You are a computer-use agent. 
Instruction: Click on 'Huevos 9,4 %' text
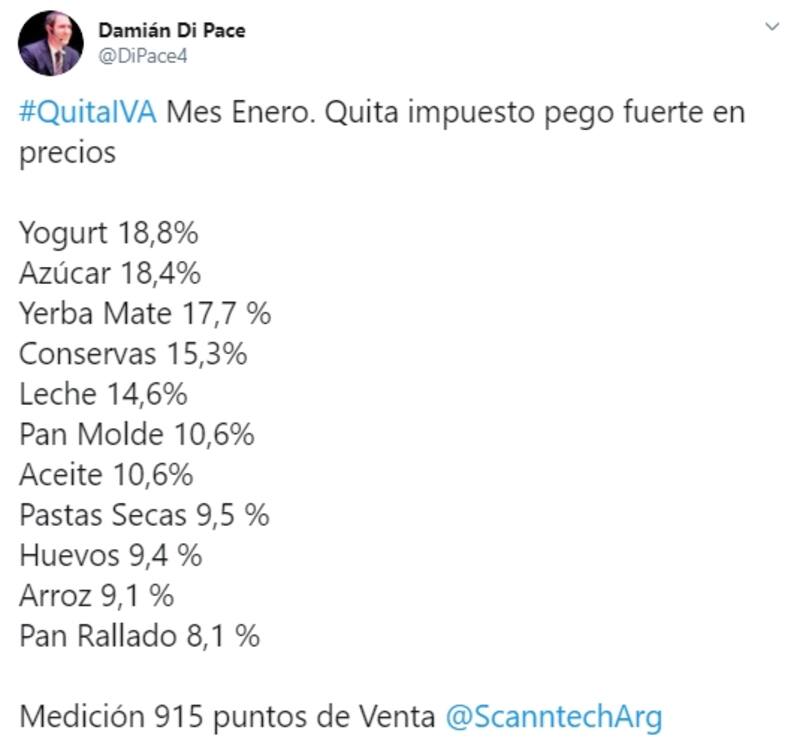pos(111,556)
